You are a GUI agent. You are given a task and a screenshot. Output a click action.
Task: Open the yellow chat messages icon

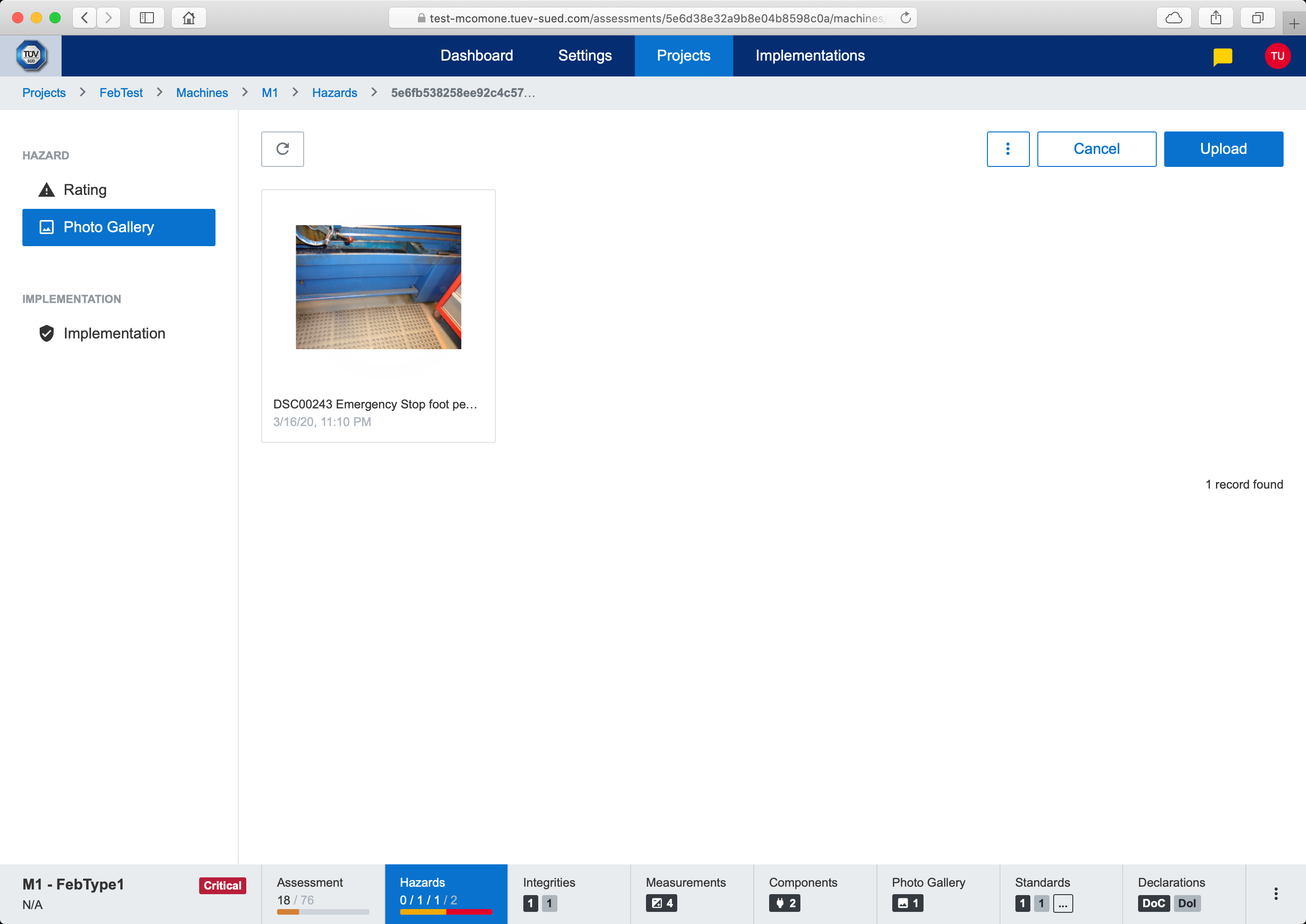tap(1223, 56)
